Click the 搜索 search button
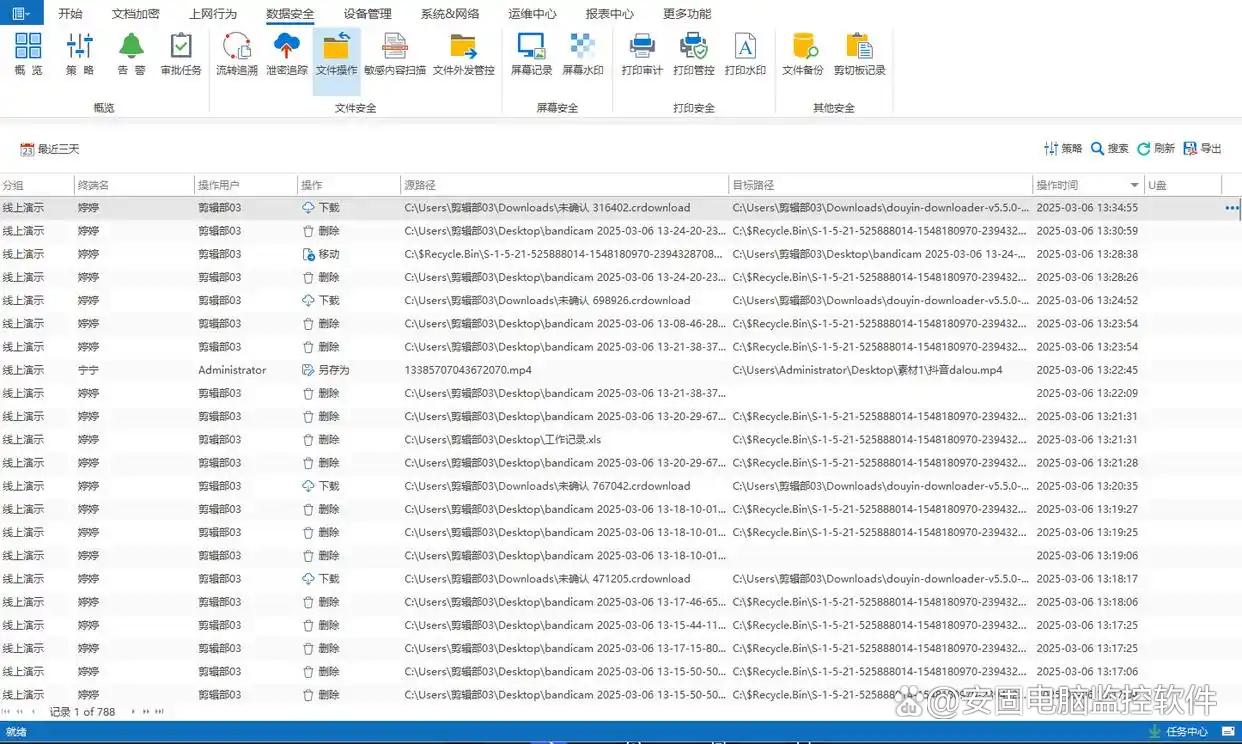The height and width of the screenshot is (744, 1242). [x=1109, y=148]
